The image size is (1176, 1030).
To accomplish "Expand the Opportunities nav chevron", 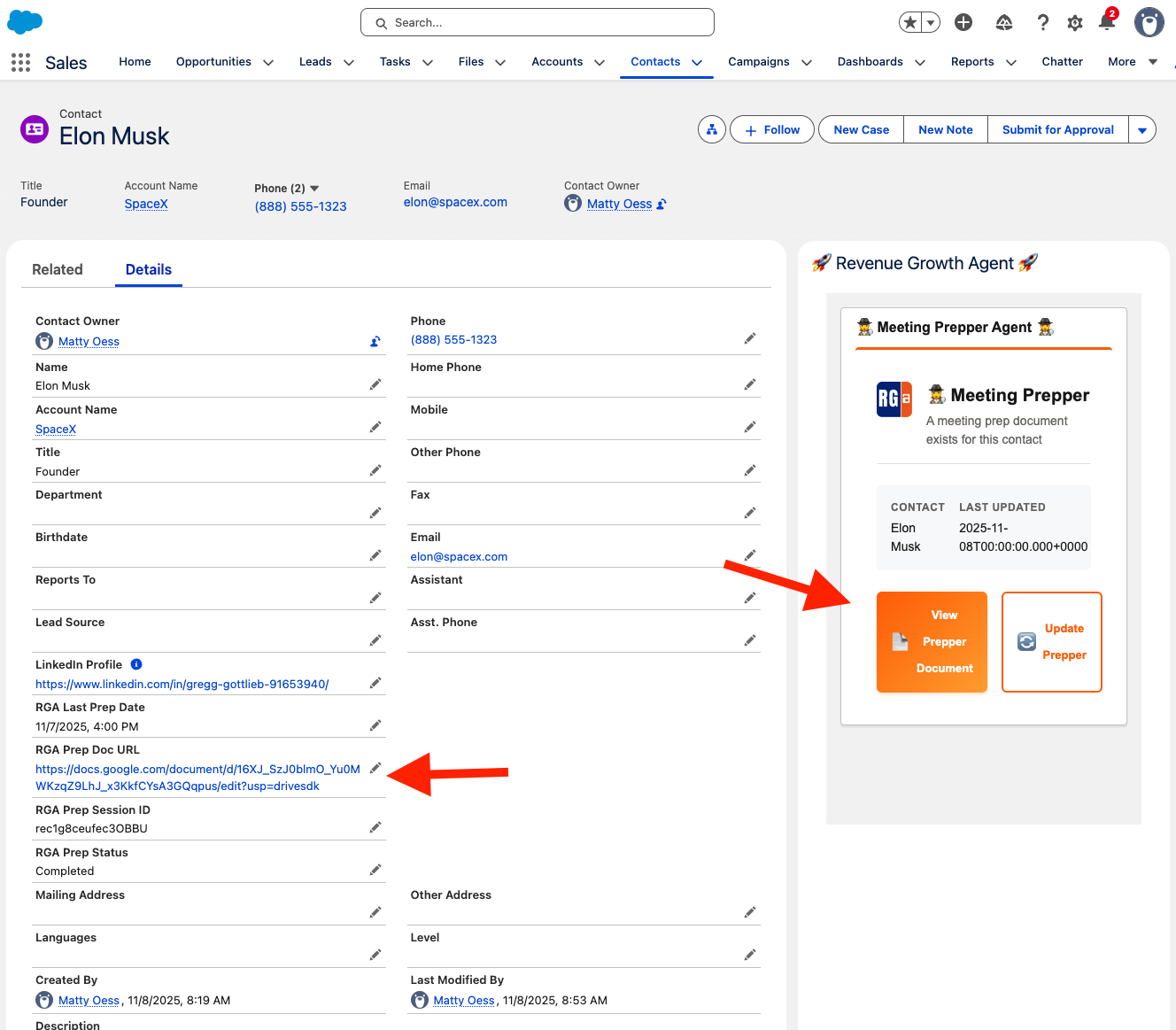I will coord(268,63).
